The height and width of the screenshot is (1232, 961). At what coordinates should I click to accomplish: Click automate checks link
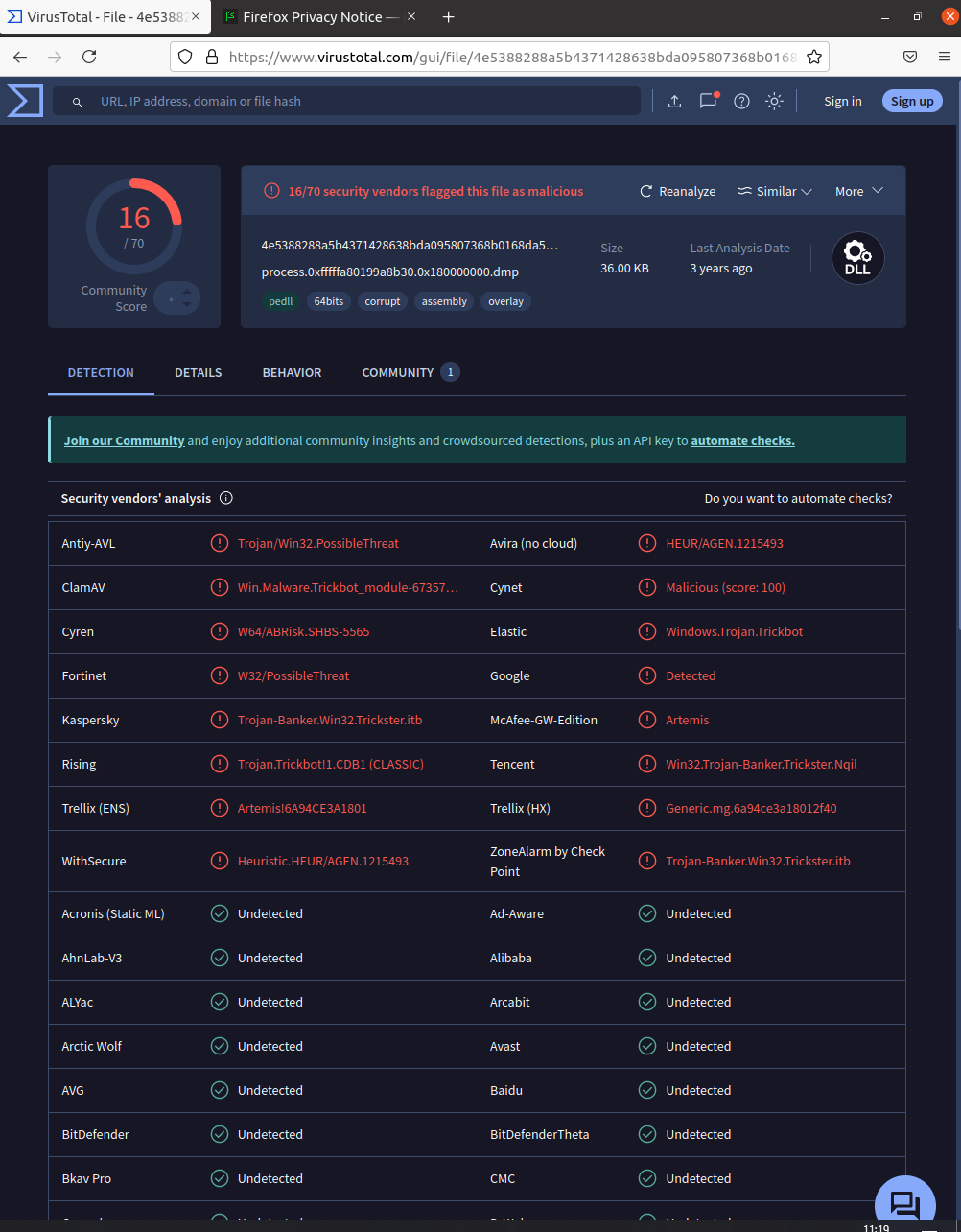tap(742, 440)
